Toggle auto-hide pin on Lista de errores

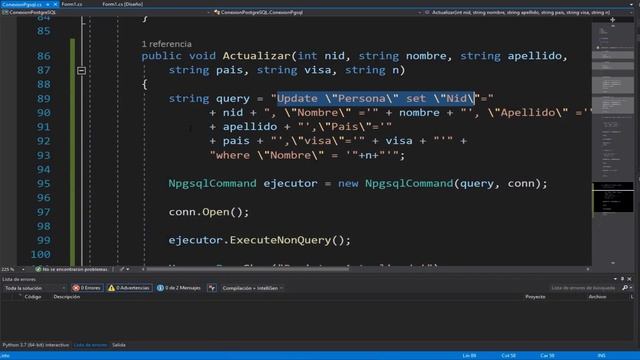tap(622, 279)
